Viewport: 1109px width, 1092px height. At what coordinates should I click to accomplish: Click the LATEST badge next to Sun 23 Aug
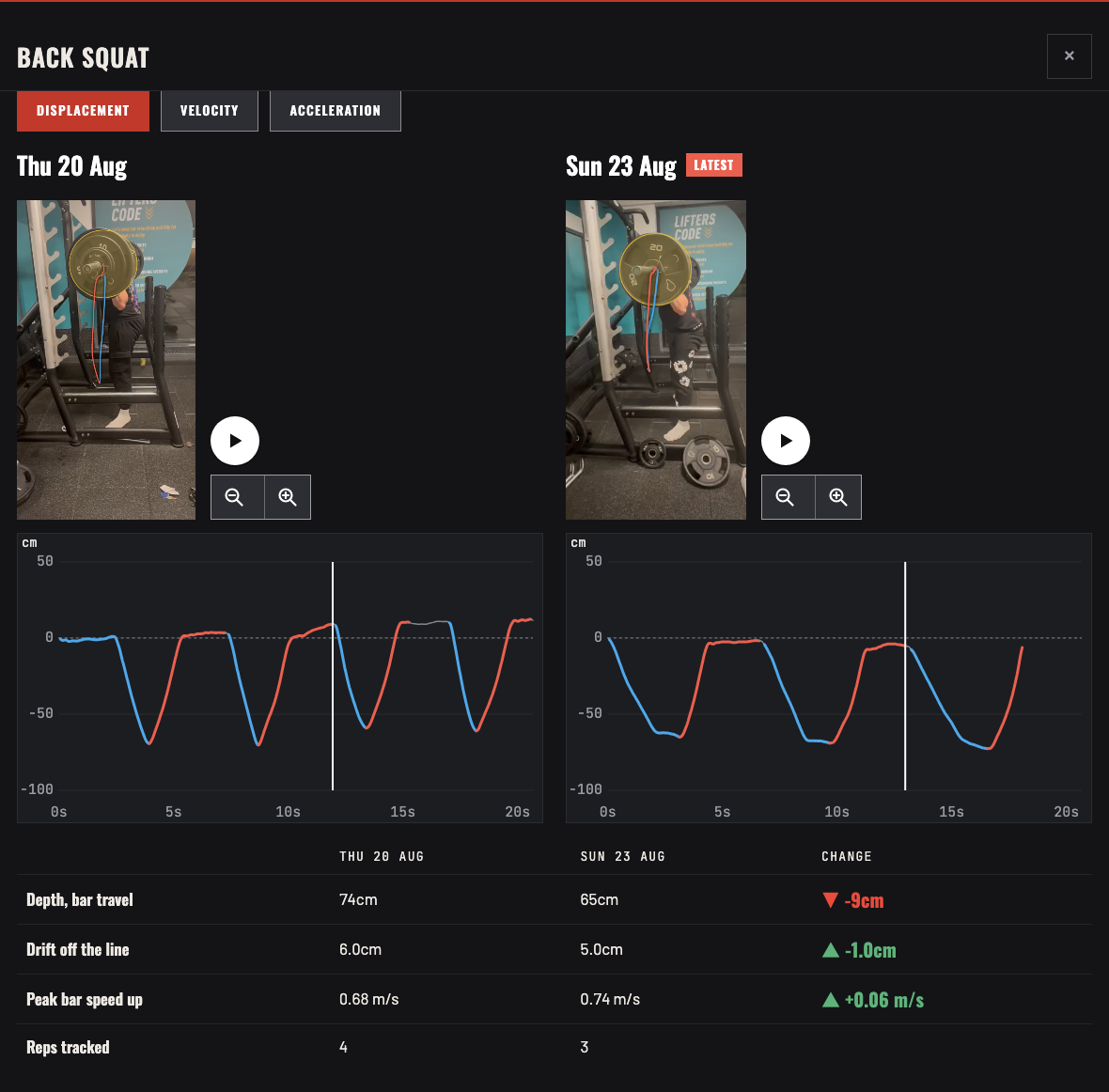[713, 164]
